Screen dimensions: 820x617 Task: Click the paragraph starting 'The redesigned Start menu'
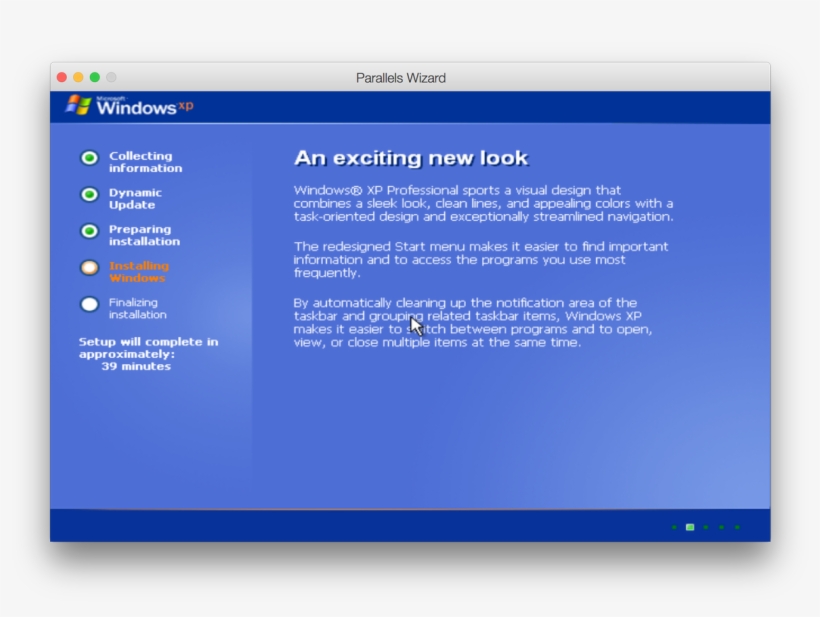pyautogui.click(x=481, y=260)
